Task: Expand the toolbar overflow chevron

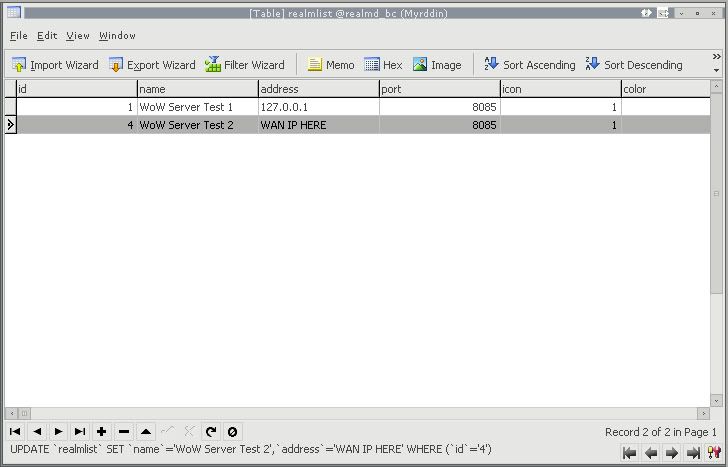Action: tap(716, 57)
